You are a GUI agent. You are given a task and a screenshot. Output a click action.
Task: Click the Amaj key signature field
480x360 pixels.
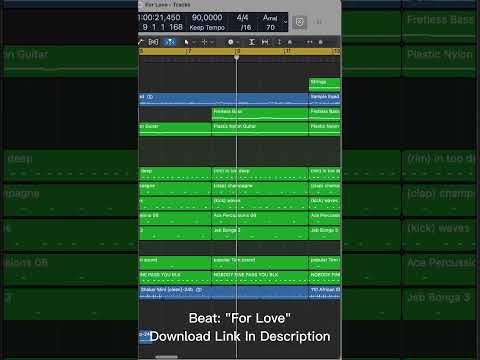click(270, 17)
